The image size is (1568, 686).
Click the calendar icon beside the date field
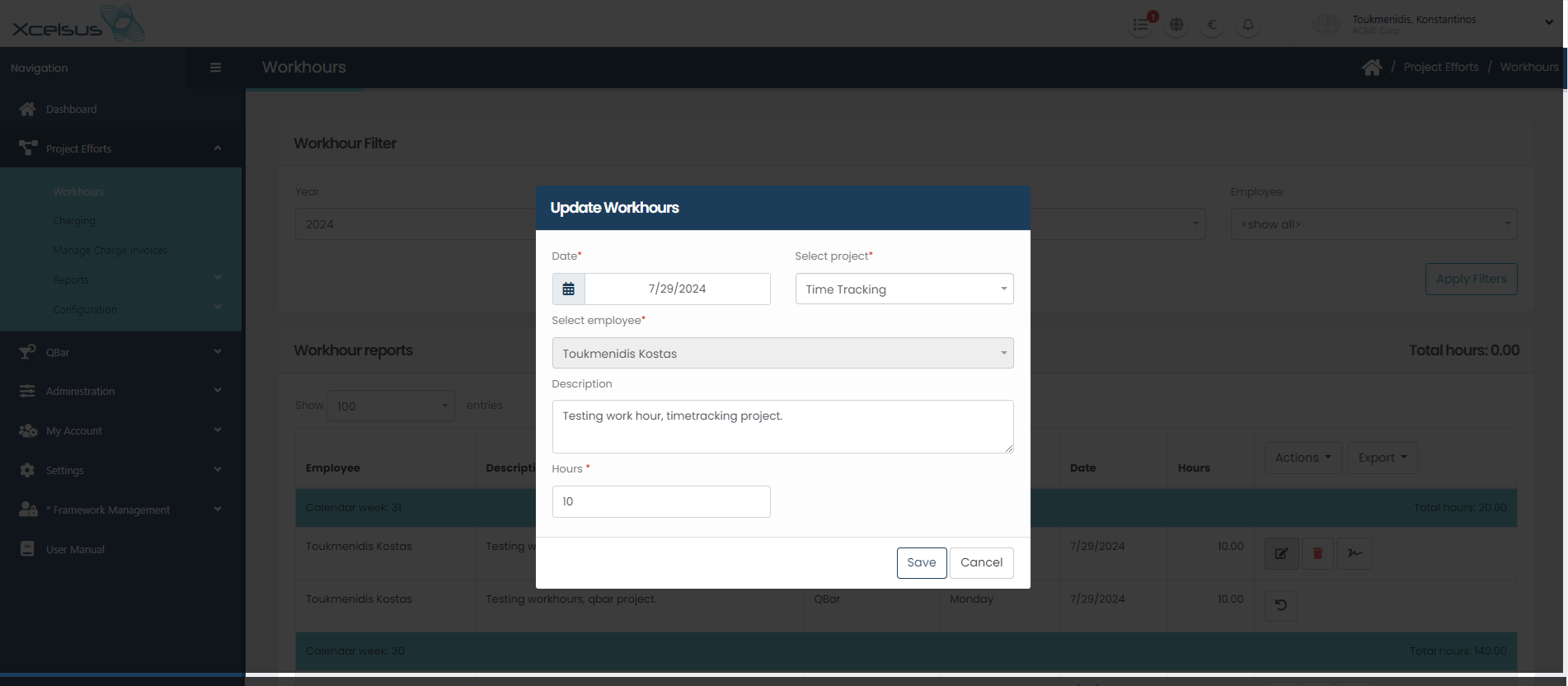pos(568,289)
